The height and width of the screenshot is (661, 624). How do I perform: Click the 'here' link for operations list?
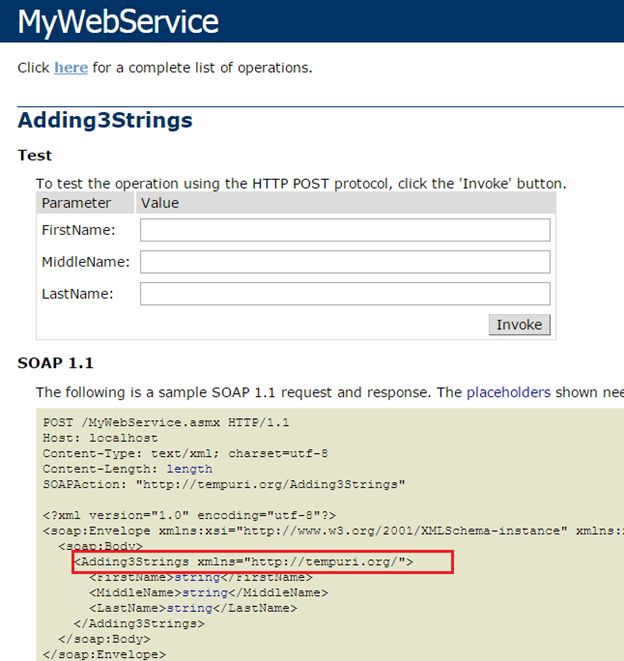(71, 68)
